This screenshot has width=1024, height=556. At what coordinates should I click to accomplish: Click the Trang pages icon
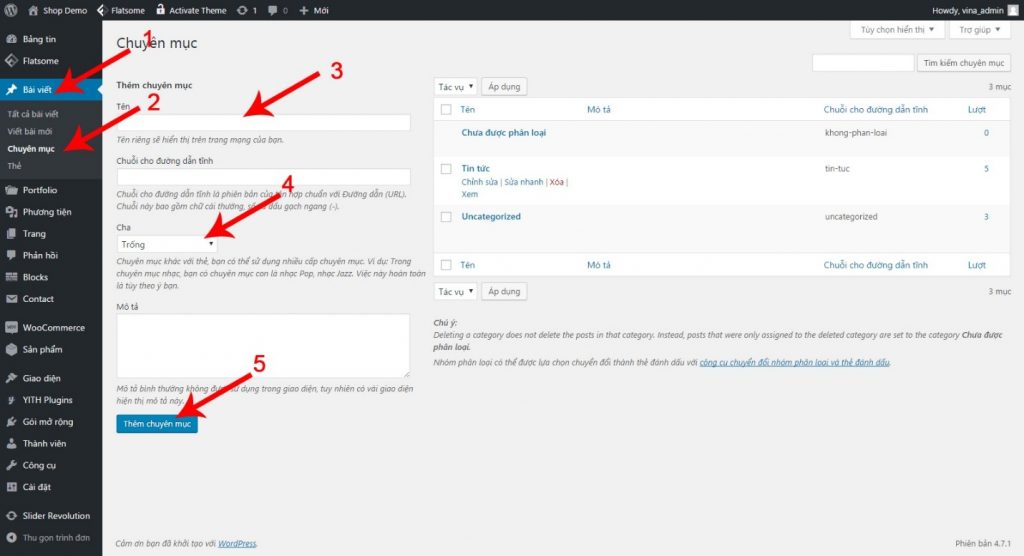(x=11, y=233)
